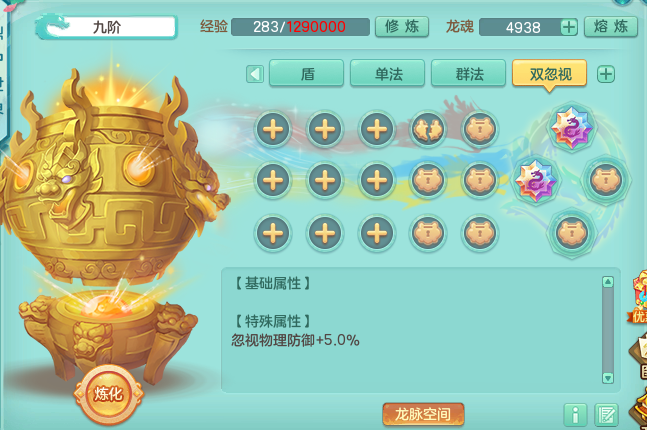Click the first empty plus slot in the top row
Screen dimensions: 647x430
coord(273,129)
